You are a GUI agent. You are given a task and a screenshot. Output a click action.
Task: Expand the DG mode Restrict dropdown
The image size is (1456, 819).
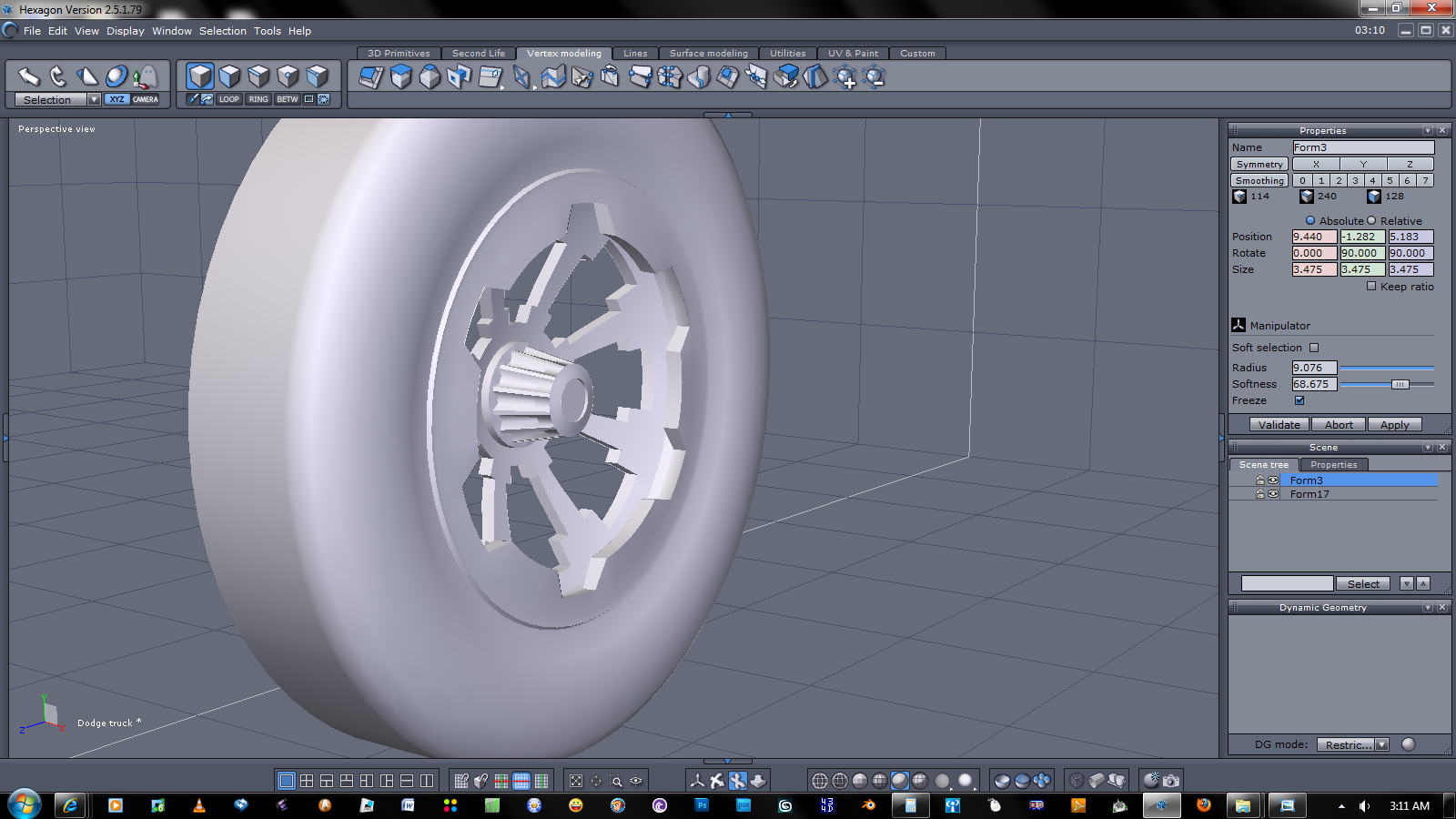click(x=1381, y=744)
